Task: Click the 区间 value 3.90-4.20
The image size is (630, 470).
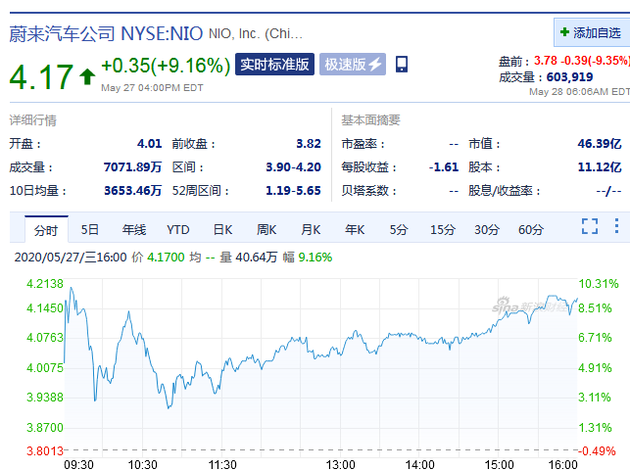Action: [x=293, y=167]
